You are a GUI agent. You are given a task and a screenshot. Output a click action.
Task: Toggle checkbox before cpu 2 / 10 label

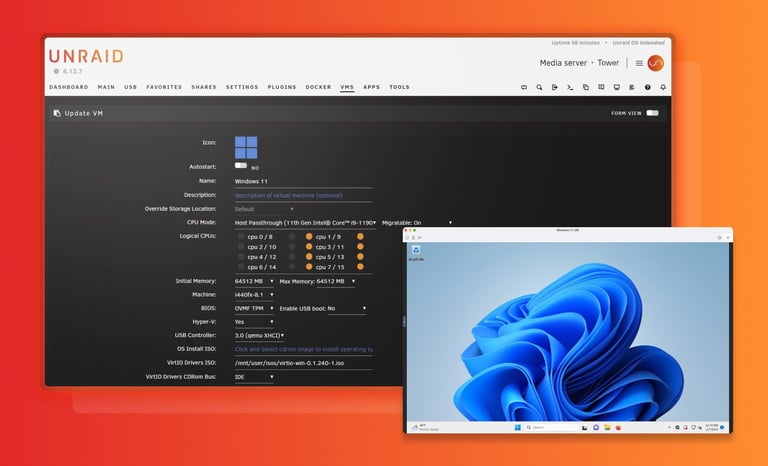pos(240,246)
